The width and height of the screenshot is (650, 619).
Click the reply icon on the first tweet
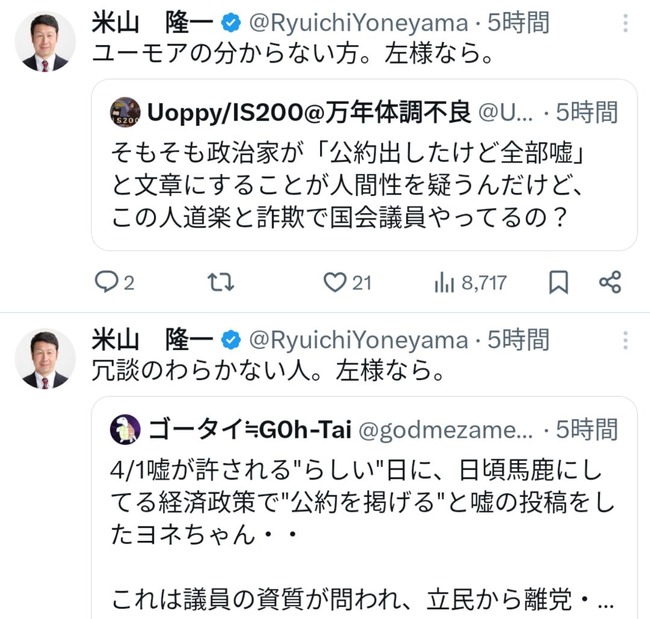coord(107,283)
